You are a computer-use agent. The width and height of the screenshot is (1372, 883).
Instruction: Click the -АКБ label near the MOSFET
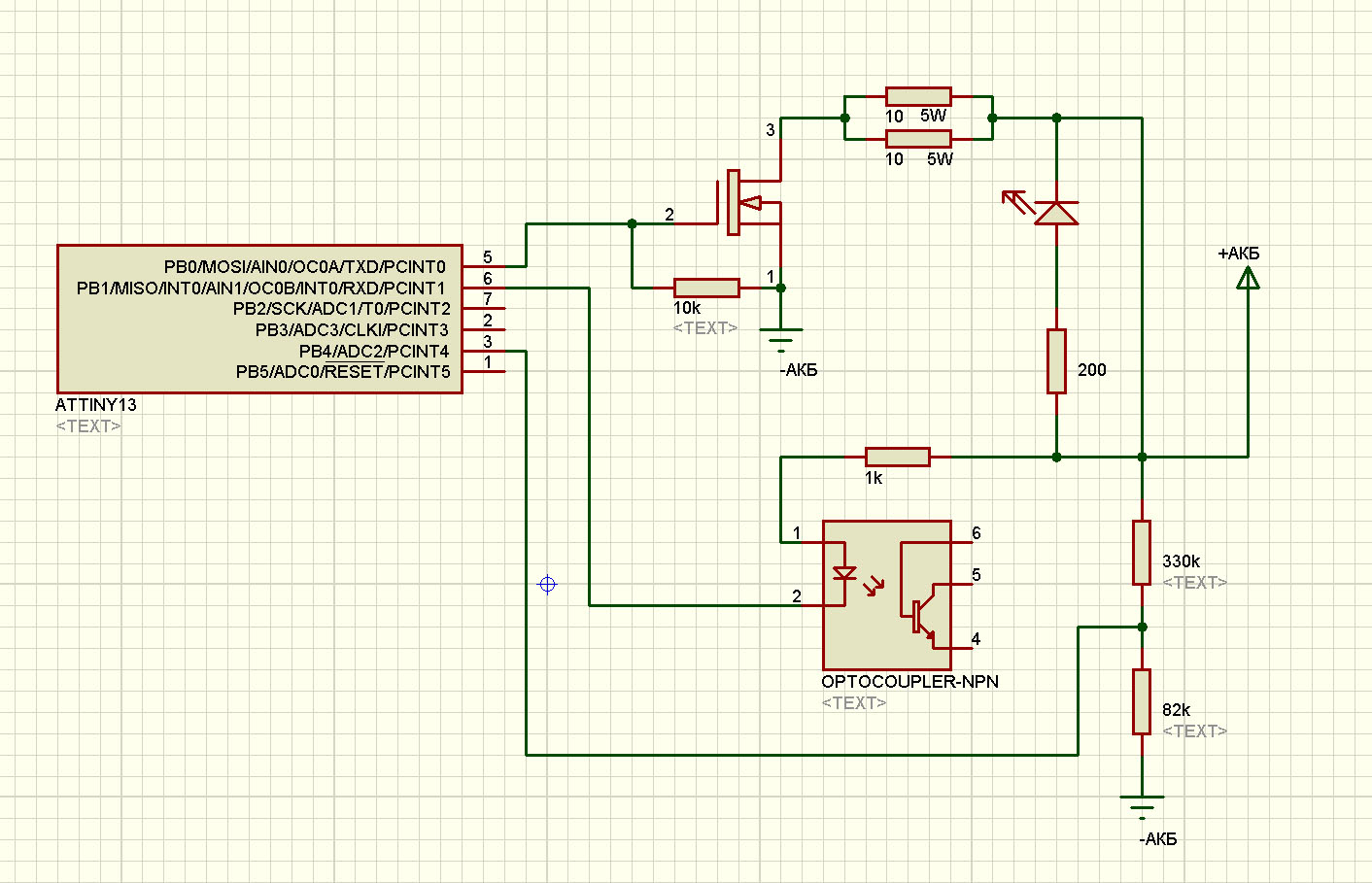click(x=799, y=370)
